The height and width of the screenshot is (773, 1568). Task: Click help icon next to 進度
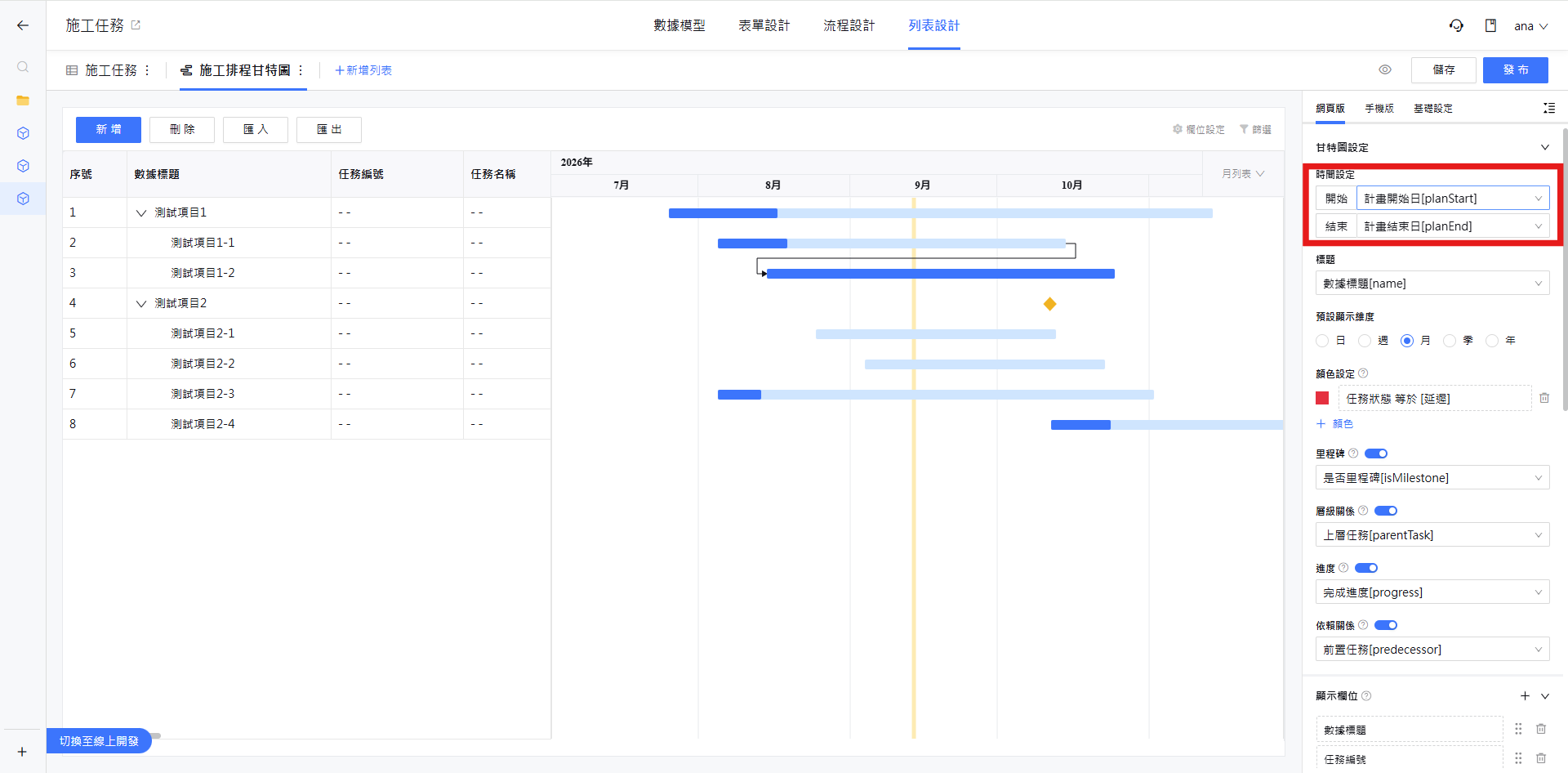pos(1343,568)
